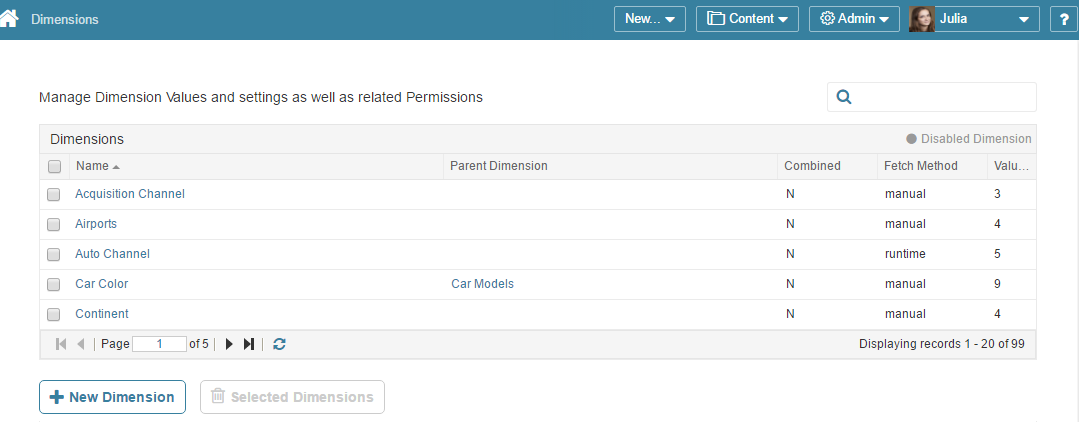This screenshot has height=422, width=1079.
Task: Open the Car Models parent dimension link
Action: click(x=482, y=284)
